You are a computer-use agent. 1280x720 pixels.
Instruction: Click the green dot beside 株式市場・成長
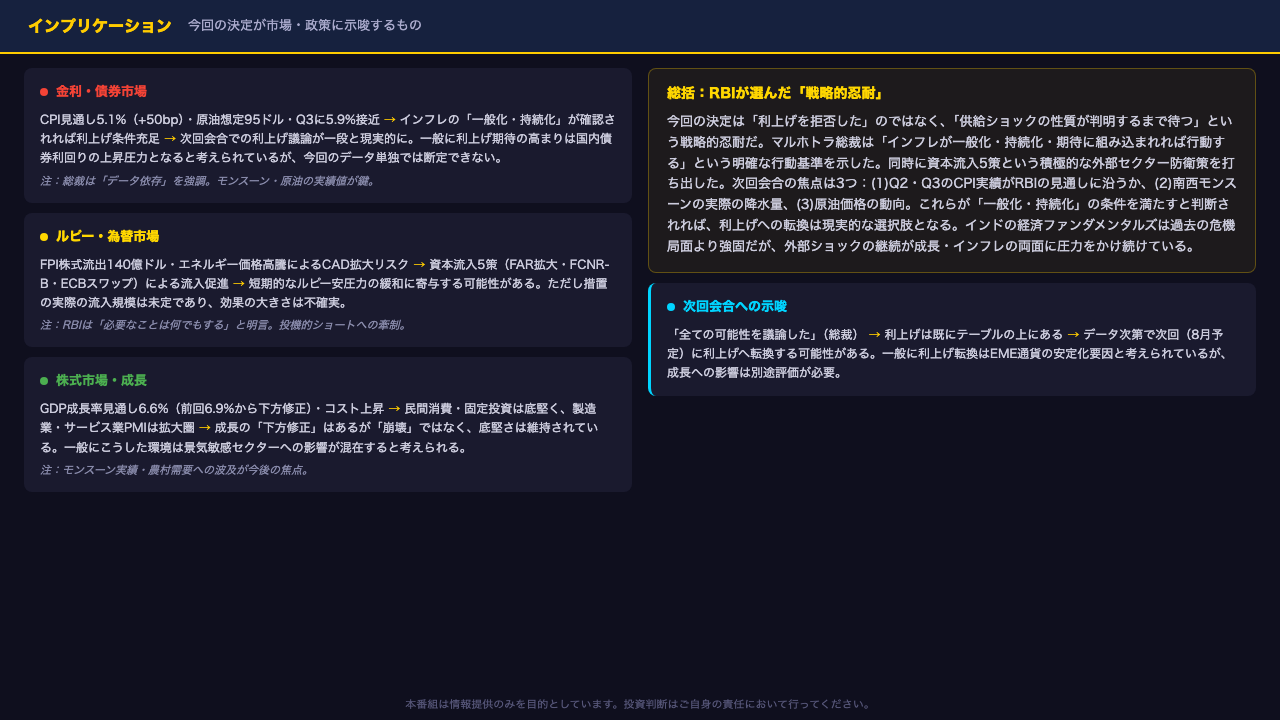pos(44,381)
